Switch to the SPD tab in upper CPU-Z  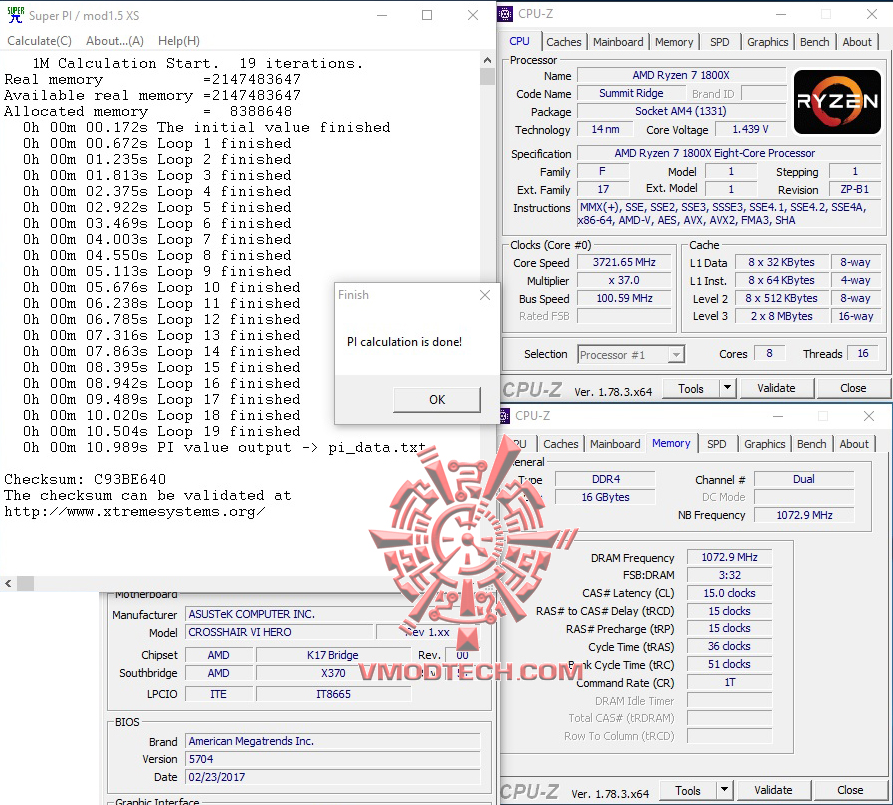719,41
